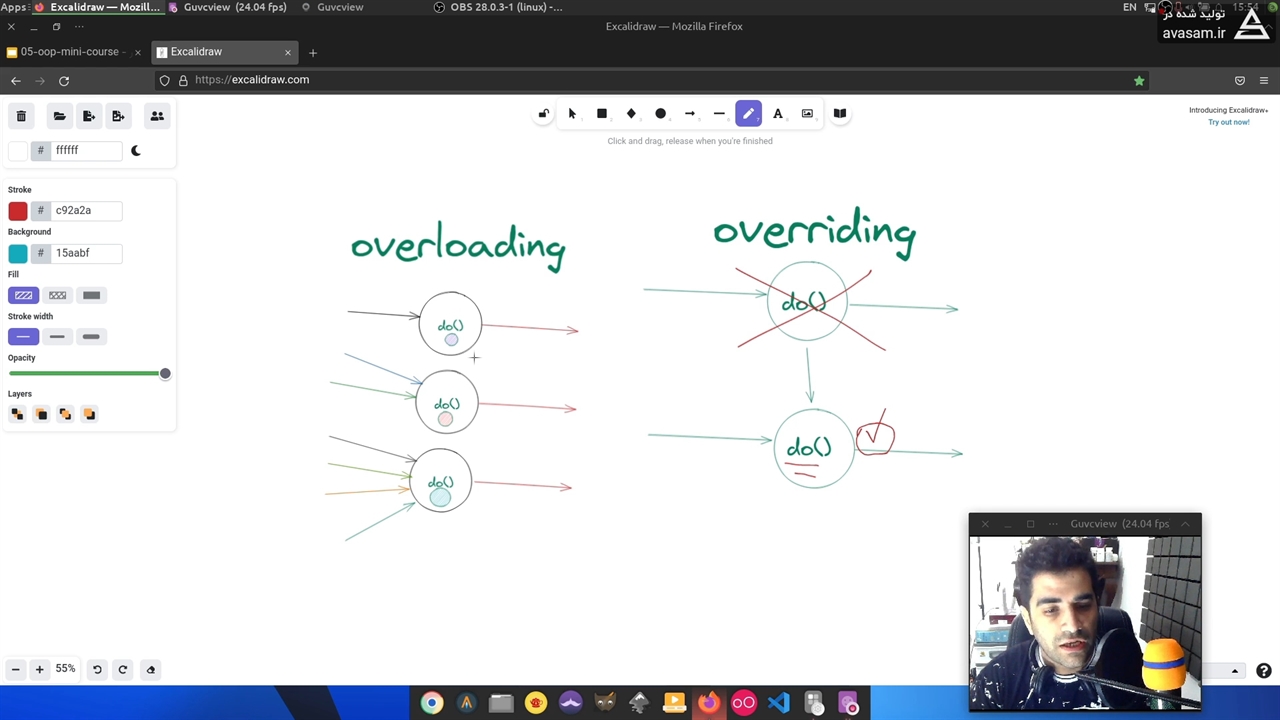Screen dimensions: 1280x720
Task: Open Visual Studio Code from the taskbar
Action: pyautogui.click(x=779, y=703)
